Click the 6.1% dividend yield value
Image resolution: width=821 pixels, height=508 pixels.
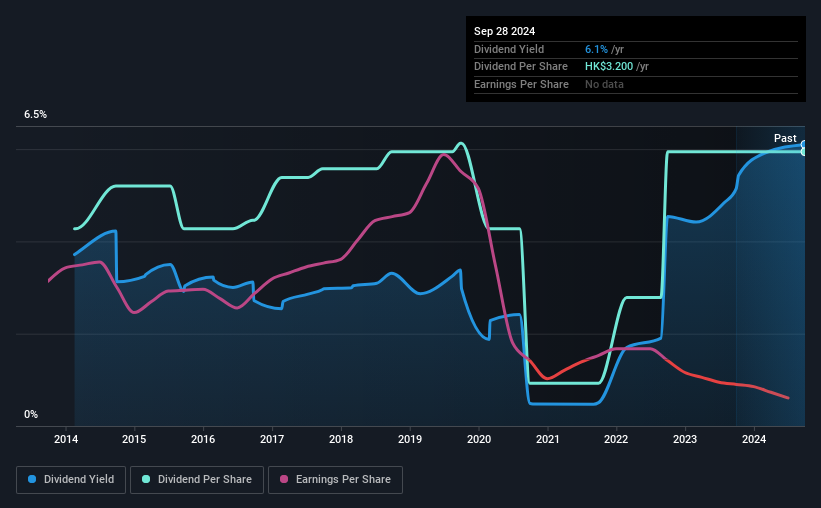[596, 49]
